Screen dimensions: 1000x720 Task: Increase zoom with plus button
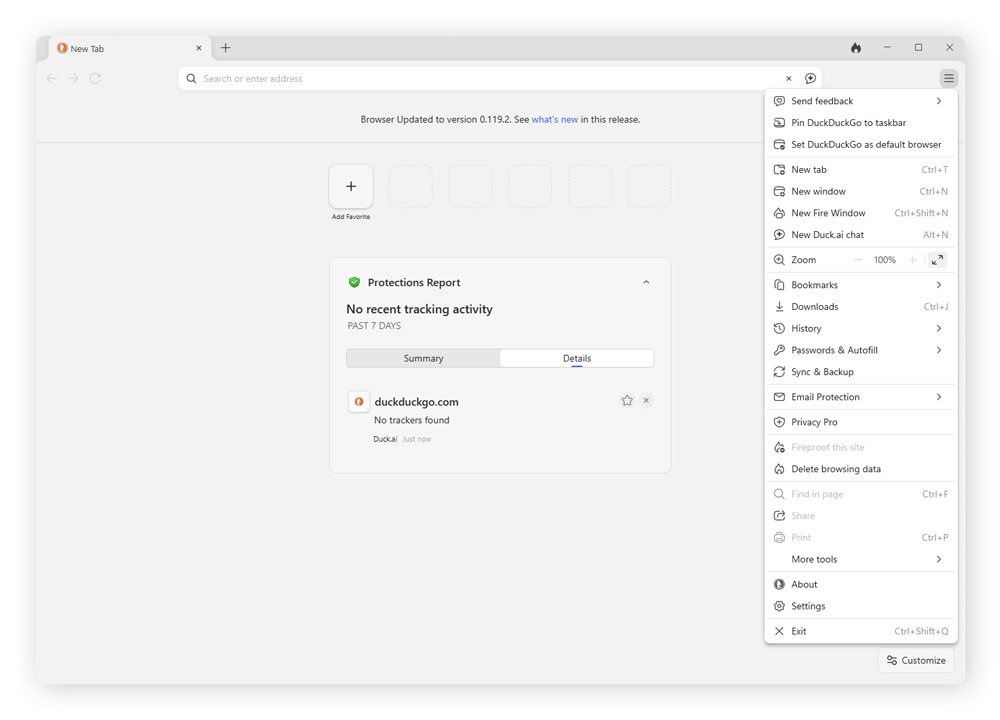(x=913, y=260)
